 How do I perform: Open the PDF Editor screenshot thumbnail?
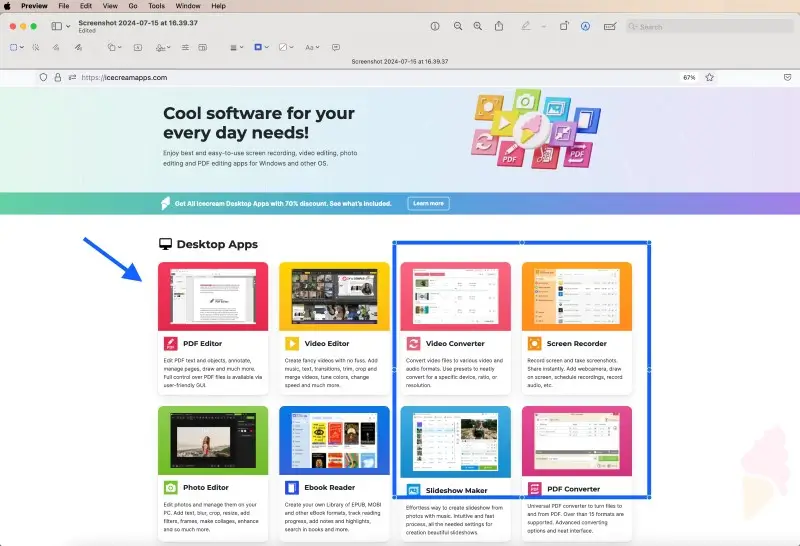click(213, 296)
